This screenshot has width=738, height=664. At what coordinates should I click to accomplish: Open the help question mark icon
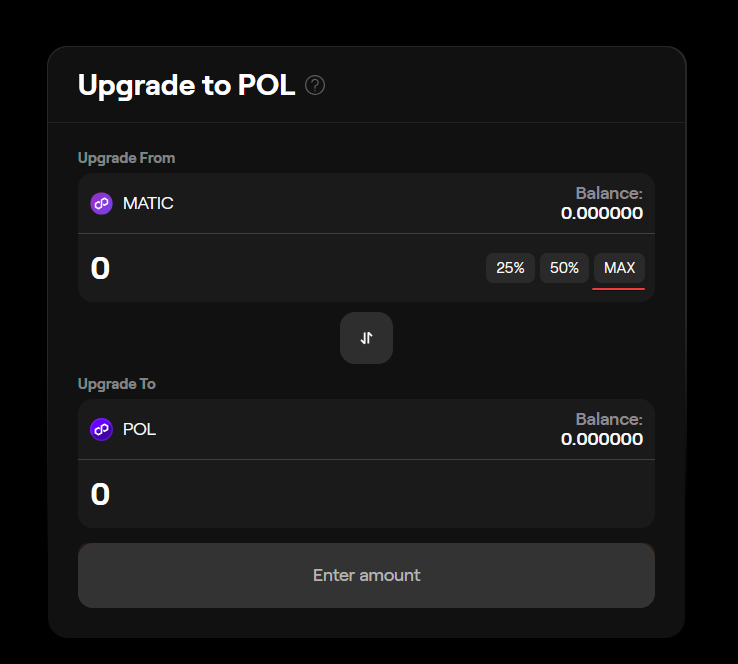click(315, 85)
